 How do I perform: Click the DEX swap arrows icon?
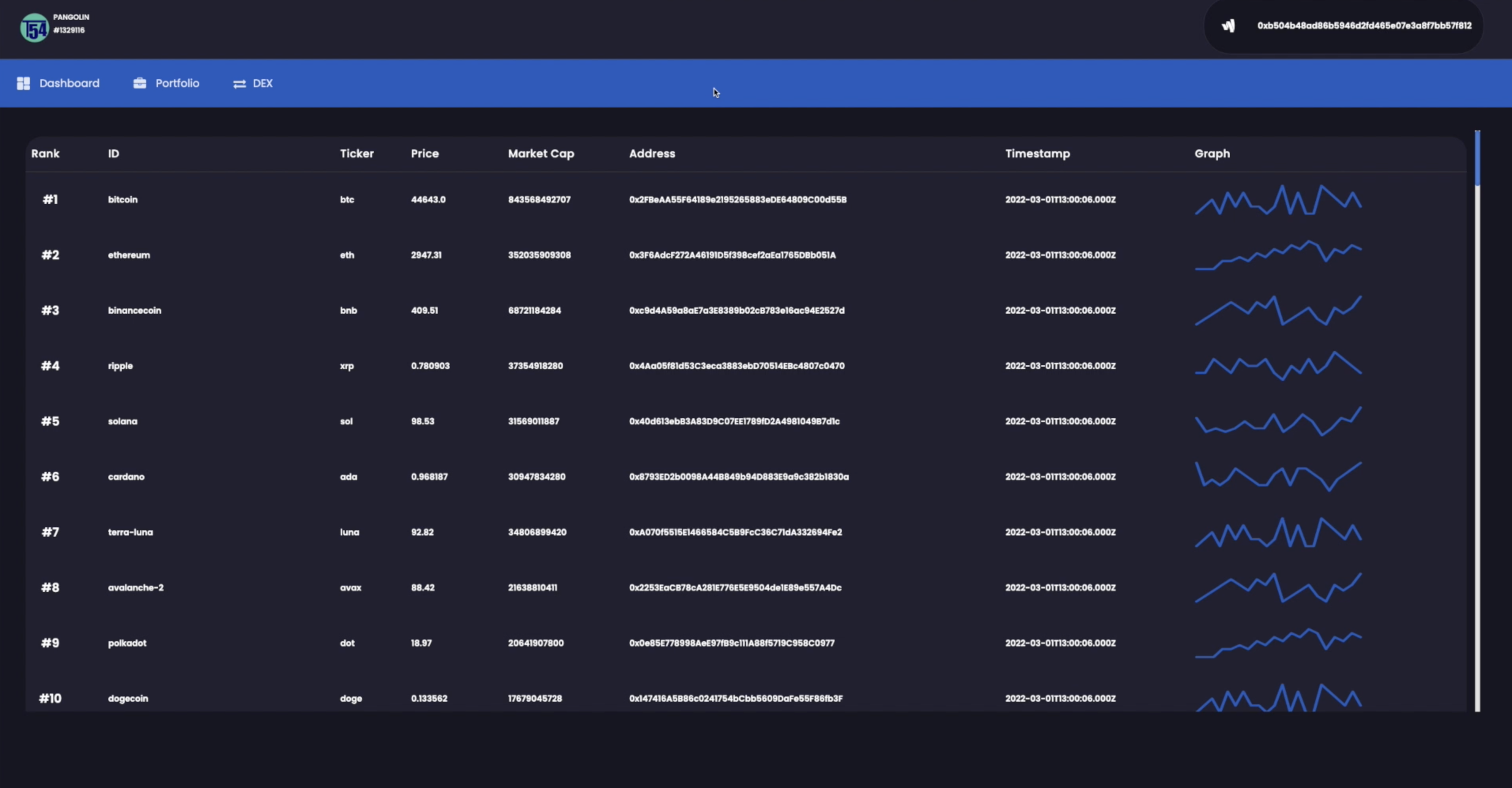[239, 84]
